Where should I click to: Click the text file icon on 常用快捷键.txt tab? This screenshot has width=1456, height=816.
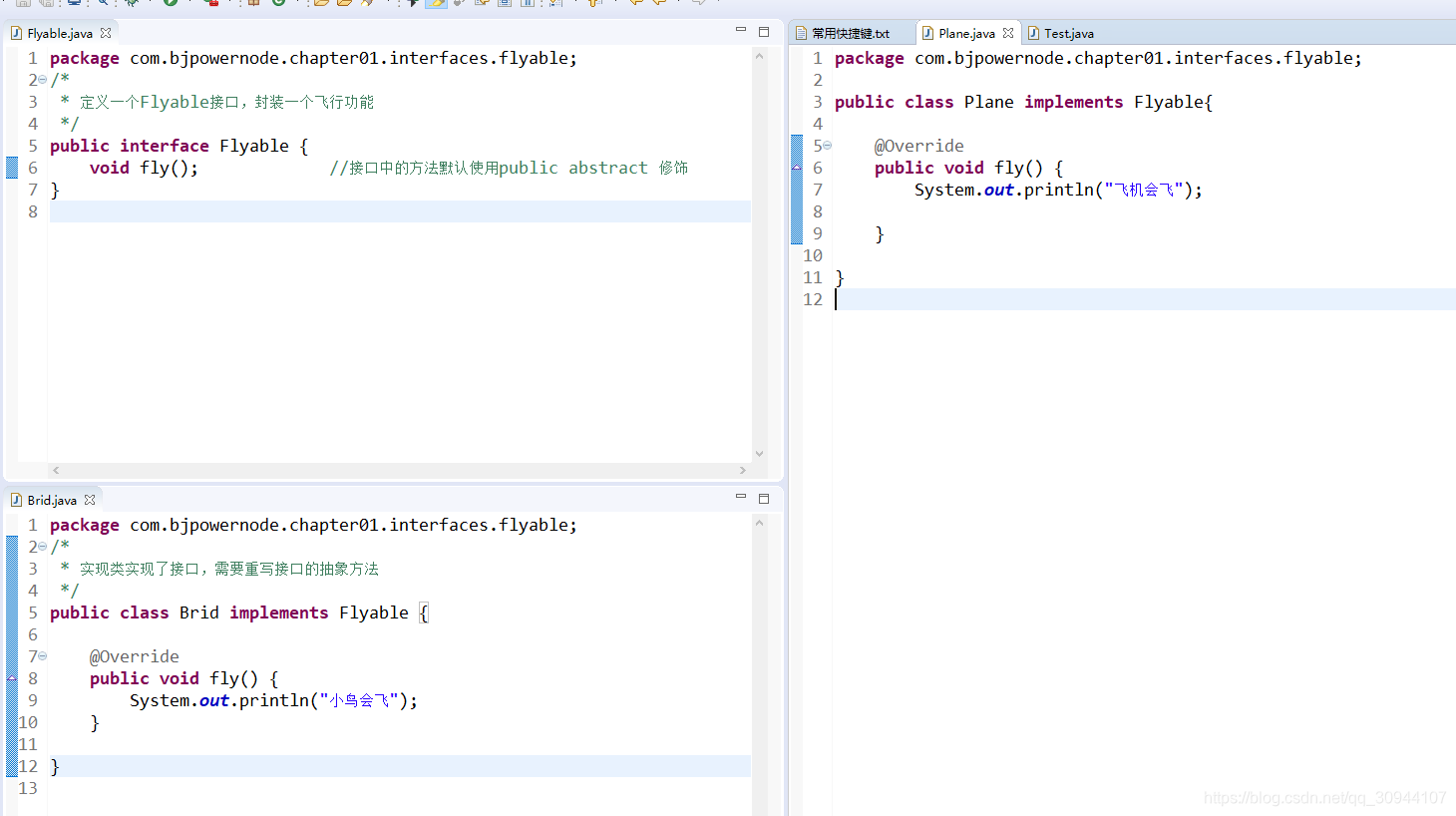(x=801, y=33)
